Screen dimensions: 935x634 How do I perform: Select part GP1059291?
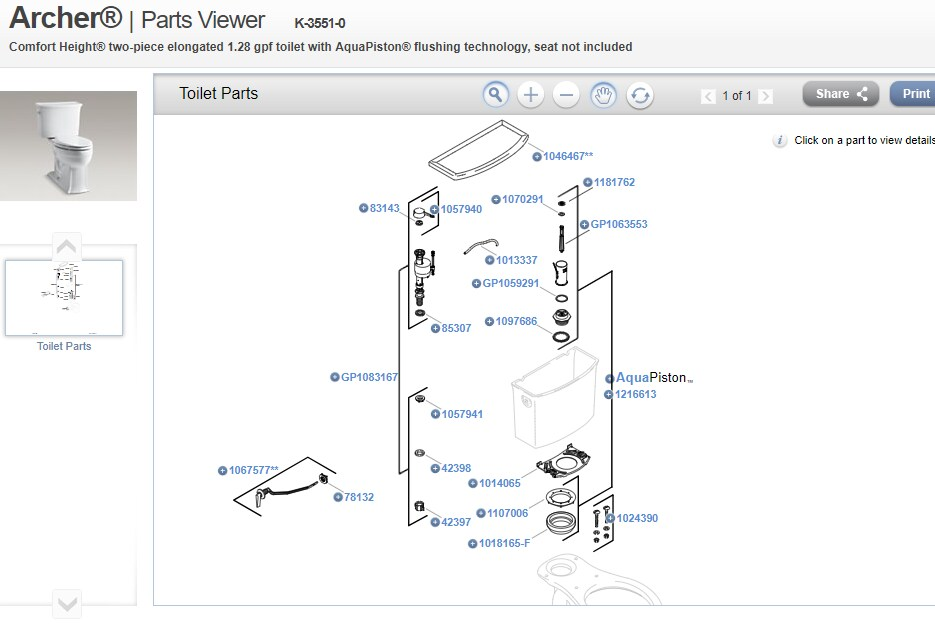point(510,283)
